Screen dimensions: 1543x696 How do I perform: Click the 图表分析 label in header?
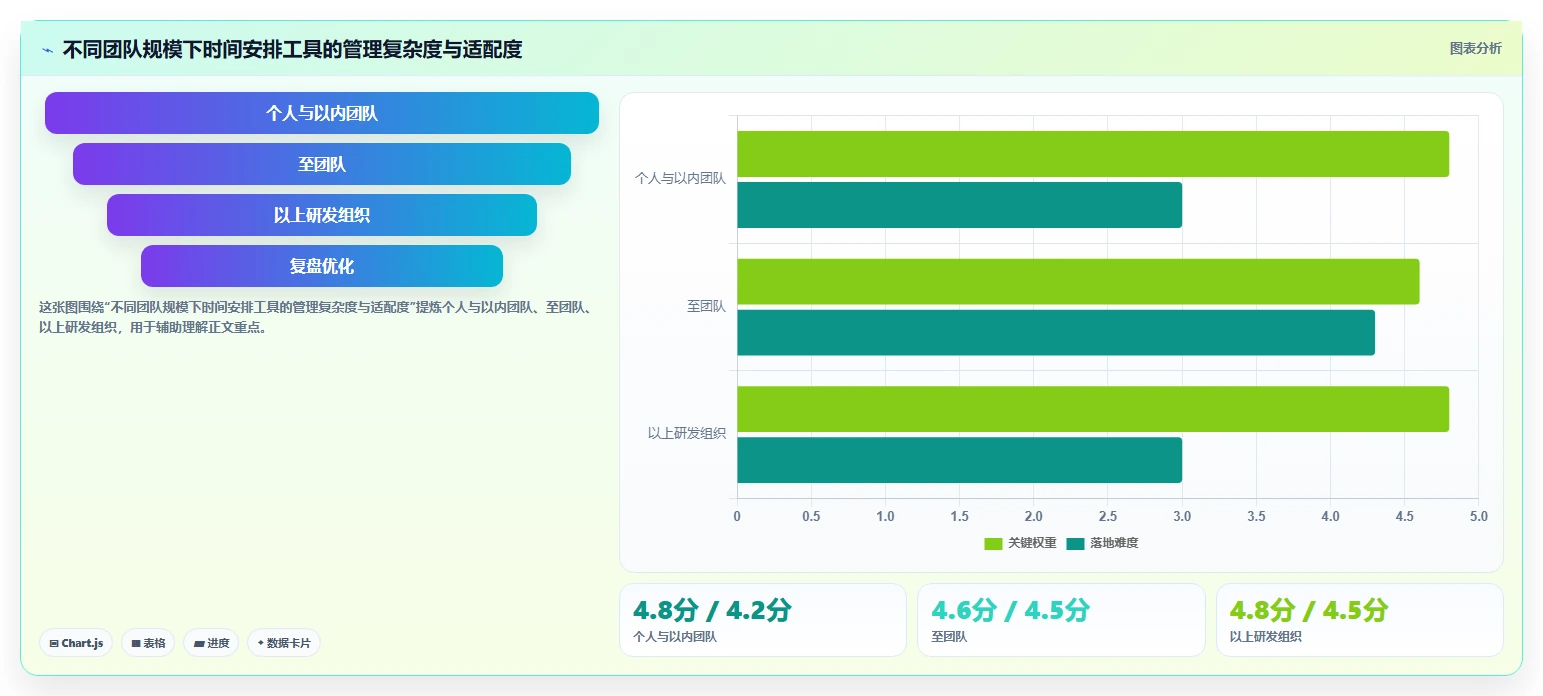tap(1475, 48)
